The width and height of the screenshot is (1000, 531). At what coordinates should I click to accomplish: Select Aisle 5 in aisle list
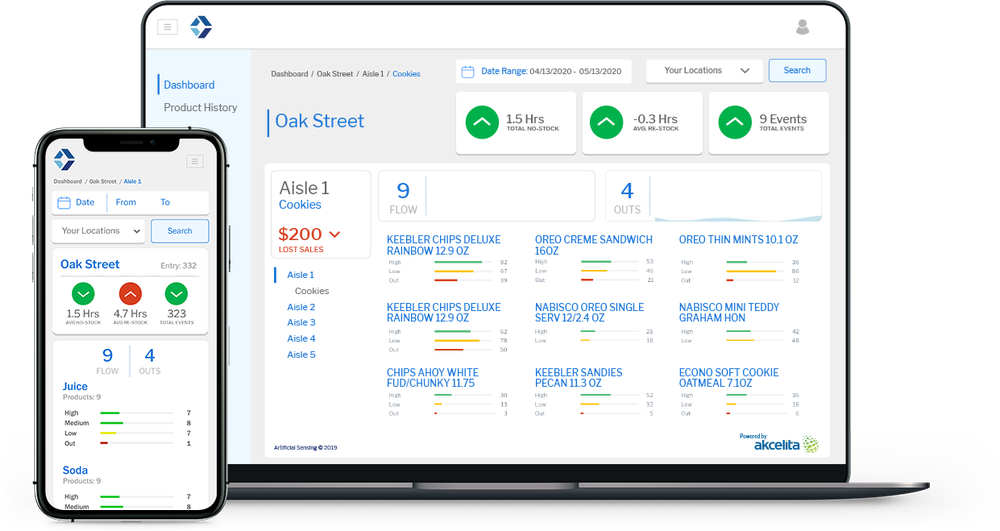click(x=301, y=354)
